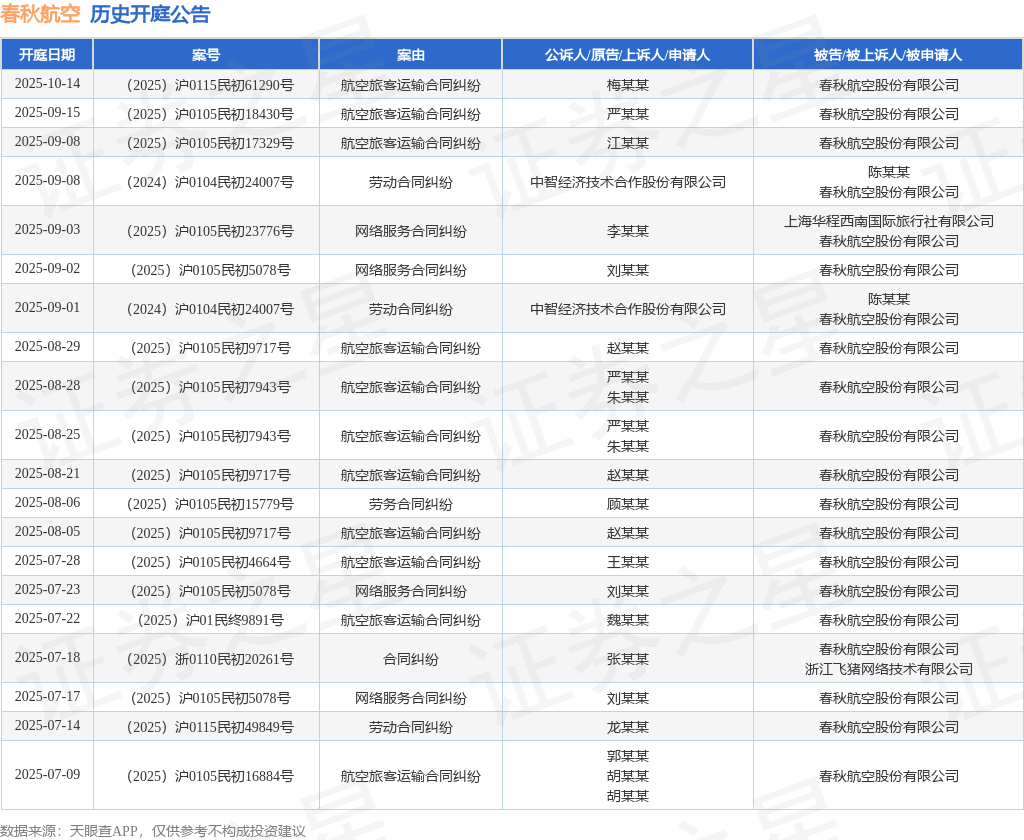Click the date 2025-07-17
1024x840 pixels.
tap(47, 696)
